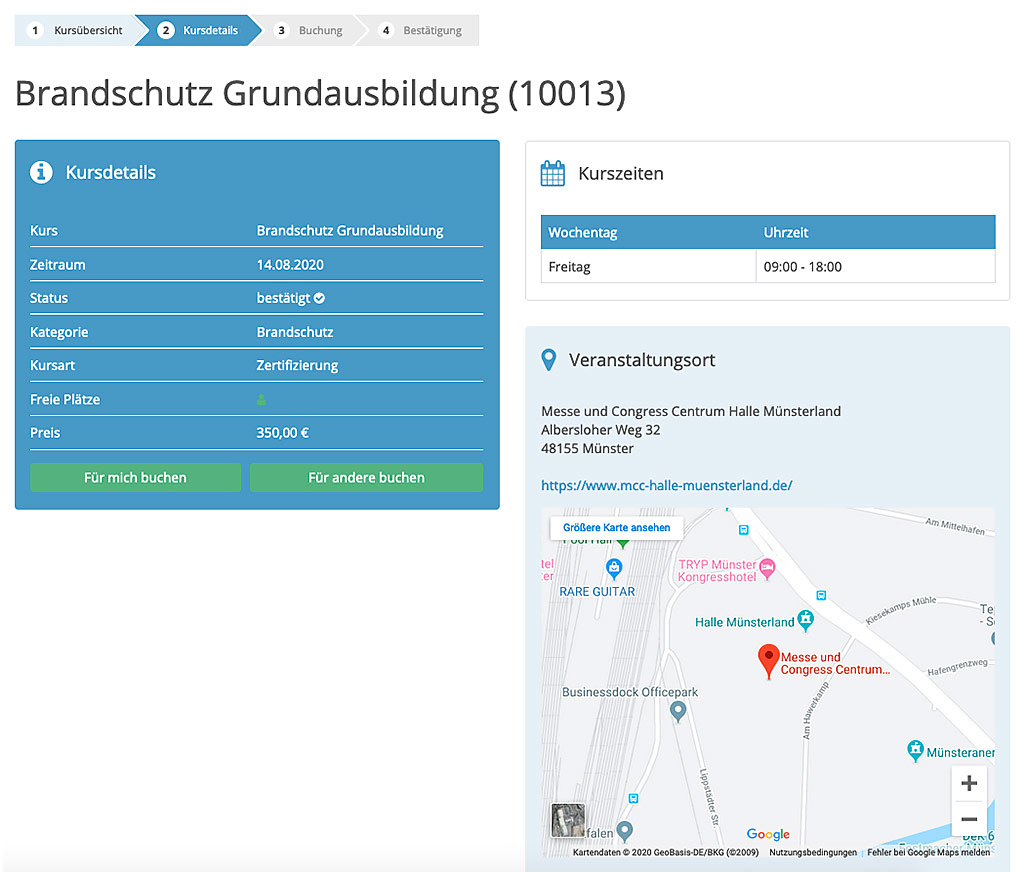This screenshot has width=1024, height=872.
Task: Select the red Messe und Congress Centrum map marker
Action: click(769, 660)
